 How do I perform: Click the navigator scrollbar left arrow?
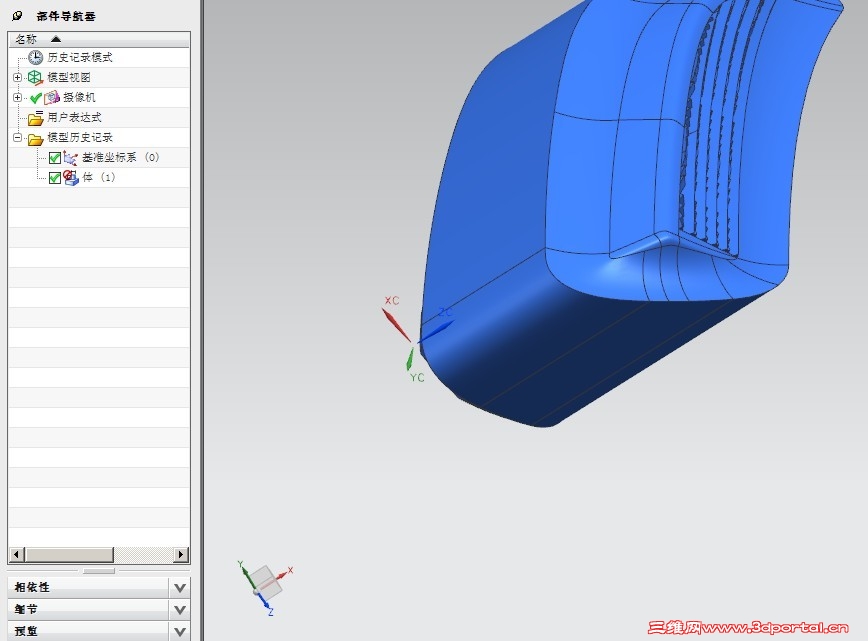(x=17, y=554)
